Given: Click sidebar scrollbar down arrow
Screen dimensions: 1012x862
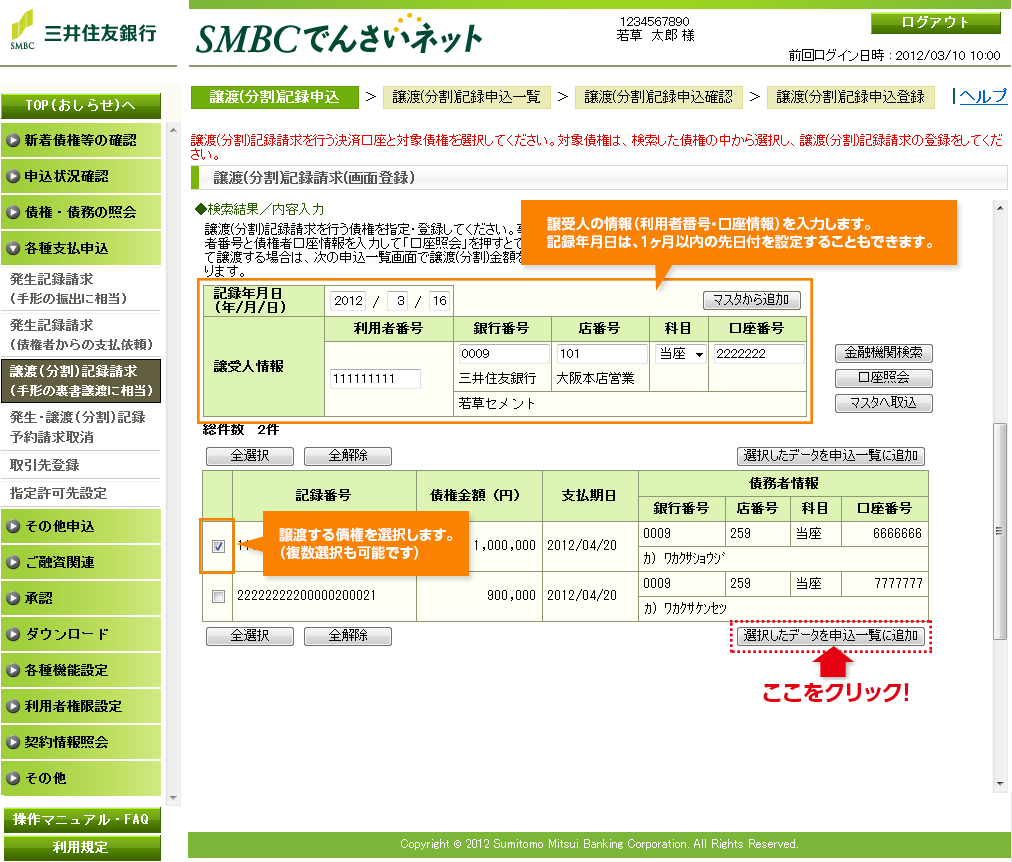Looking at the screenshot, I should 173,798.
